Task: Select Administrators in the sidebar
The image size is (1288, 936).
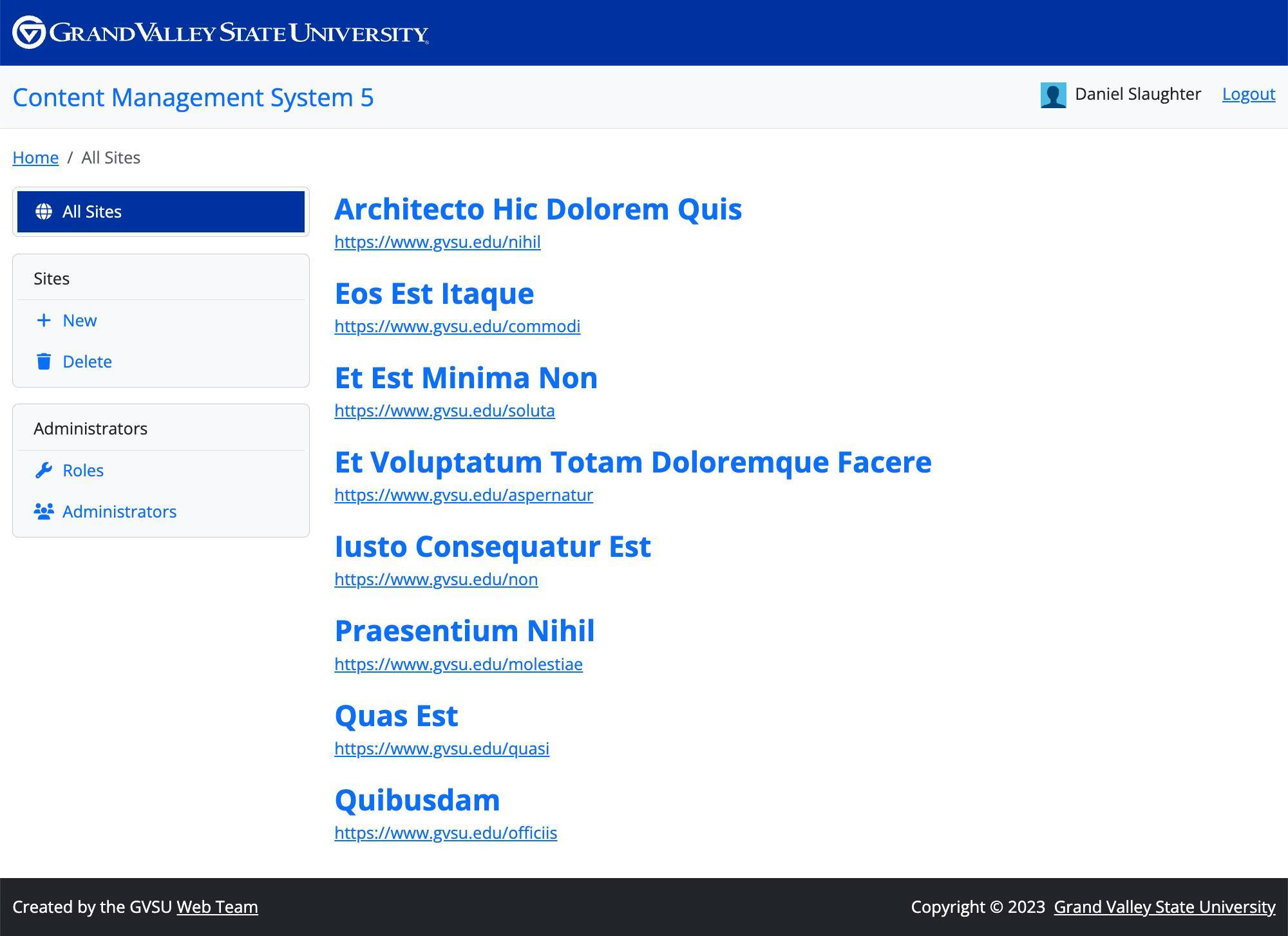Action: 120,511
